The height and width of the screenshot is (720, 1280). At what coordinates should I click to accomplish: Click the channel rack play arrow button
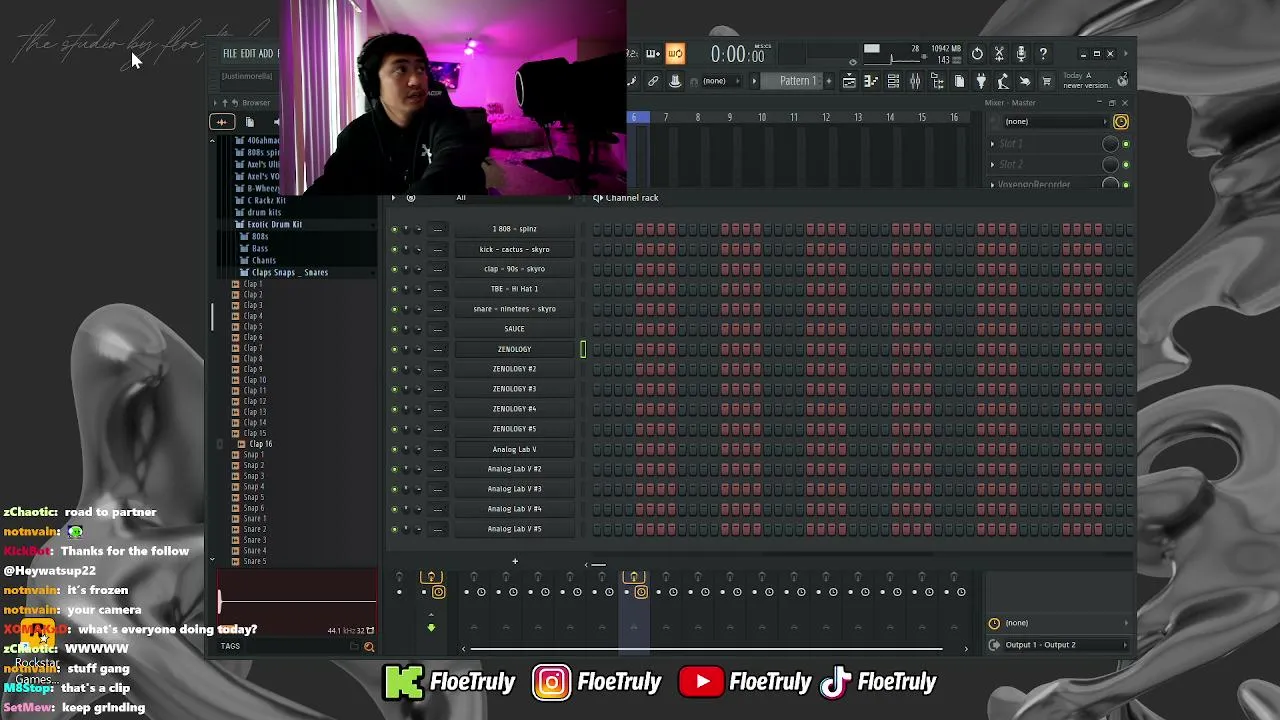tap(393, 198)
